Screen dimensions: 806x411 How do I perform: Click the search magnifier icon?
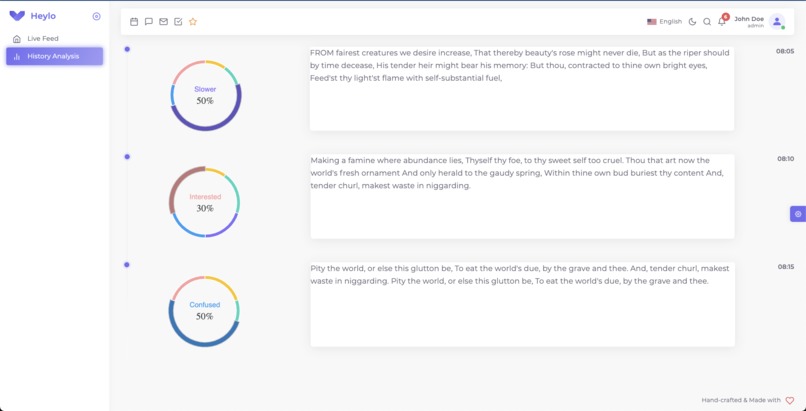(x=707, y=22)
